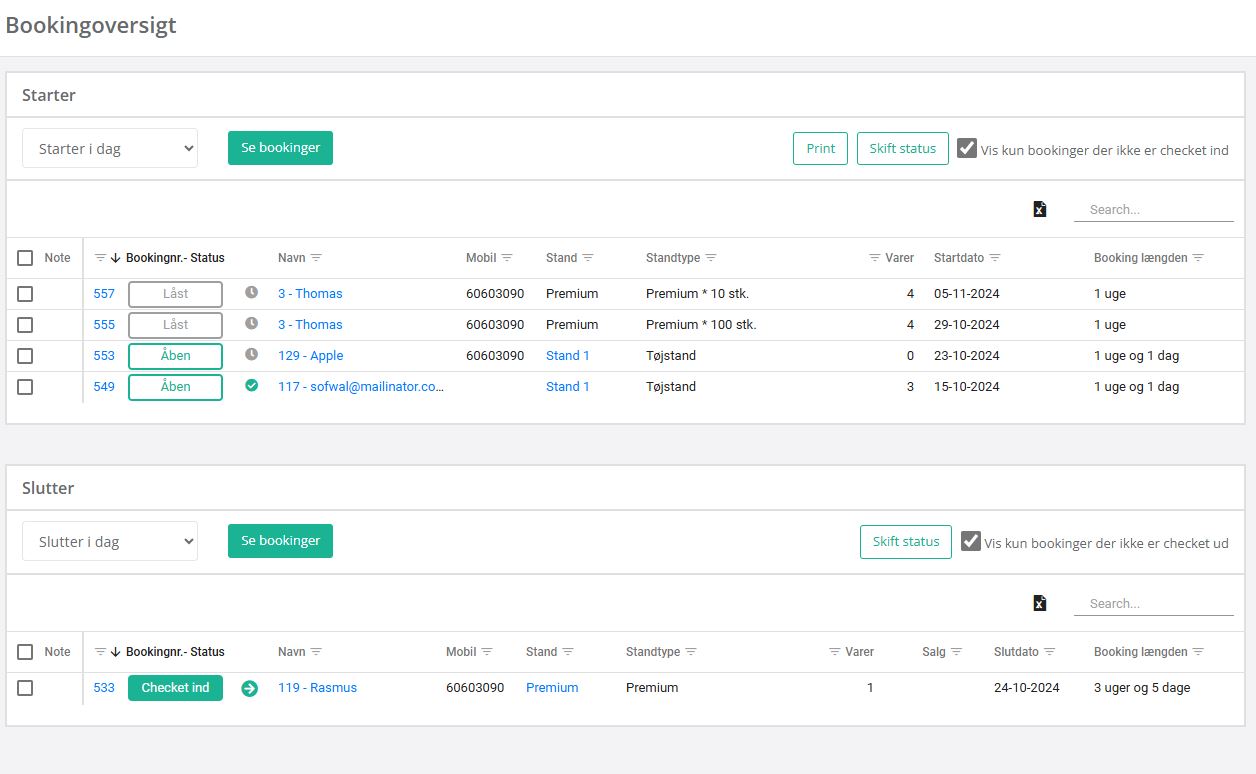
Task: Open filter icon for Navn in Starter
Action: point(316,258)
